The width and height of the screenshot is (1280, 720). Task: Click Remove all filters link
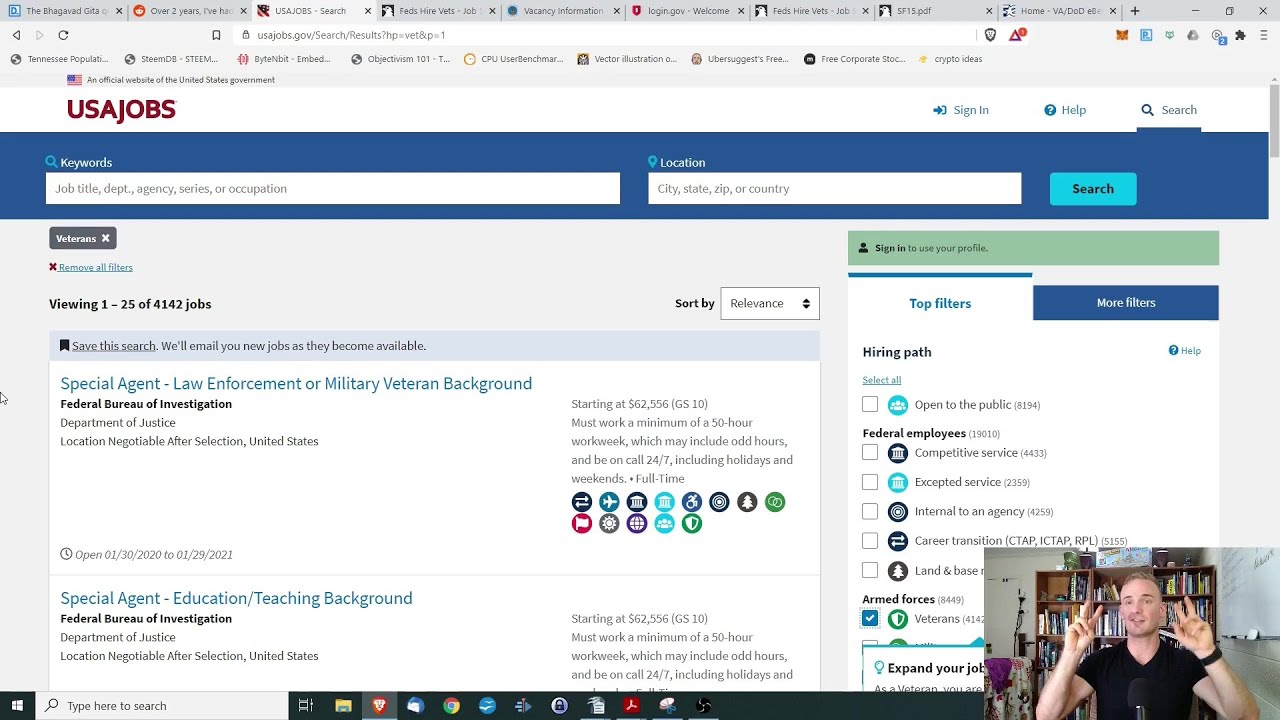point(91,267)
